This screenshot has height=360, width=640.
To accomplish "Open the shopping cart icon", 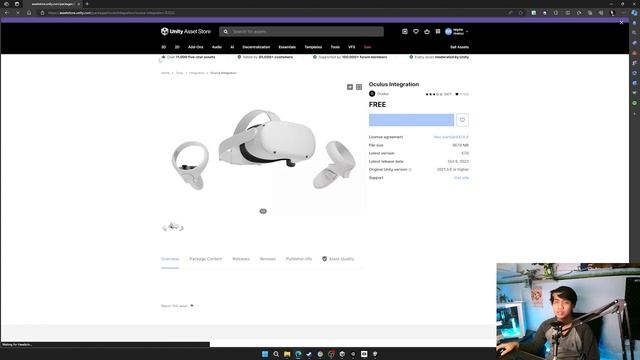I will [427, 31].
